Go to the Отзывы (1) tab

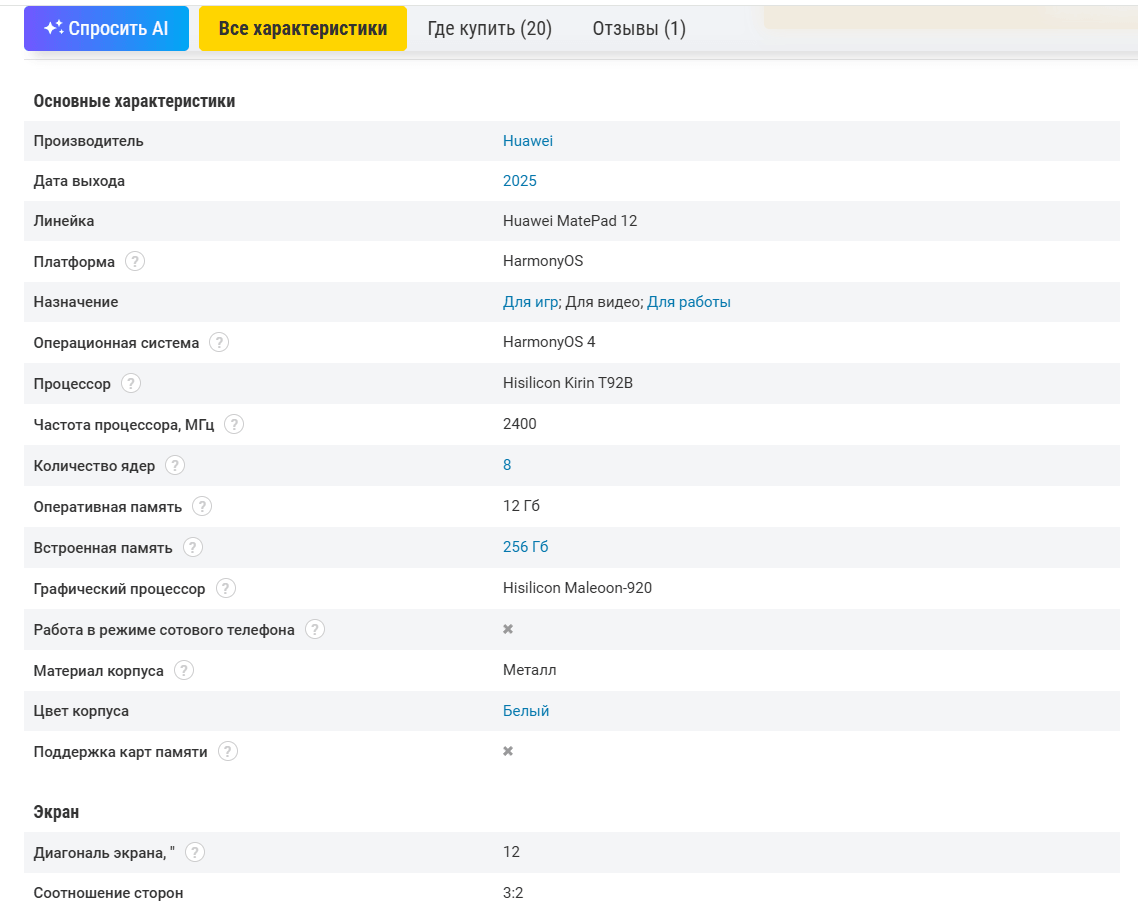tap(639, 29)
